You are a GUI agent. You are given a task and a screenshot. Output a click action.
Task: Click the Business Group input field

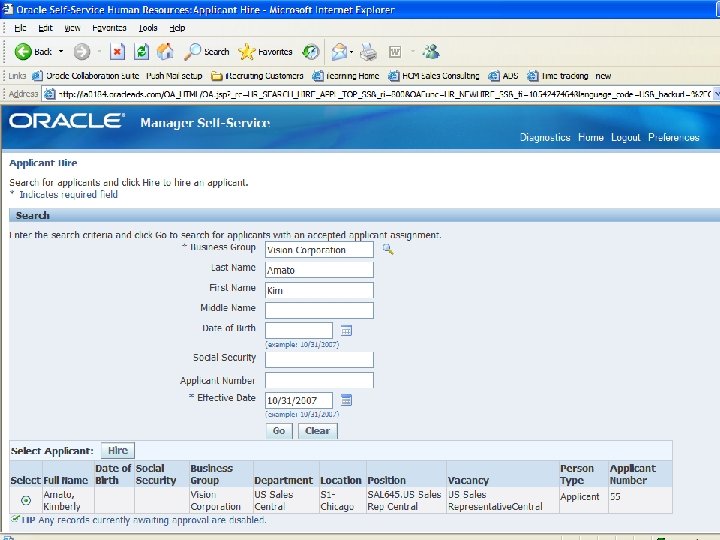click(319, 250)
